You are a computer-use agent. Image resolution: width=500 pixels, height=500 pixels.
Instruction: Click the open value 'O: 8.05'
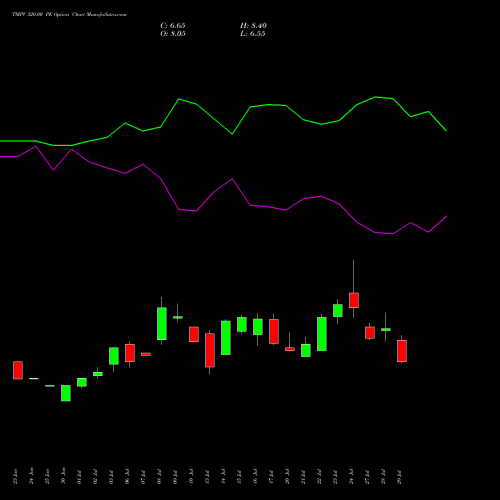173,34
